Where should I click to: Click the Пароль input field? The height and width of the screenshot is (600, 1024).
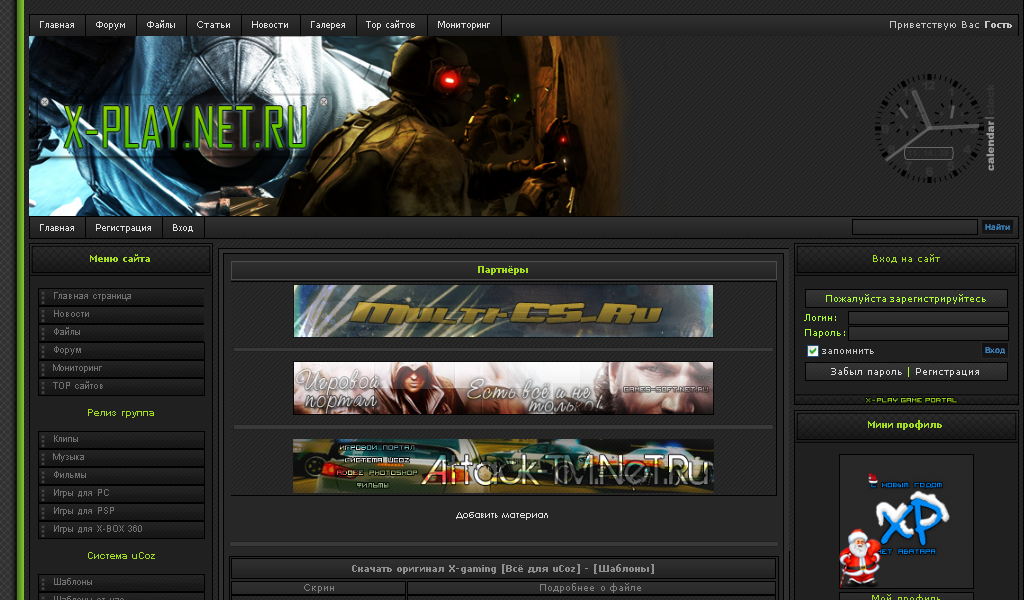pos(928,333)
